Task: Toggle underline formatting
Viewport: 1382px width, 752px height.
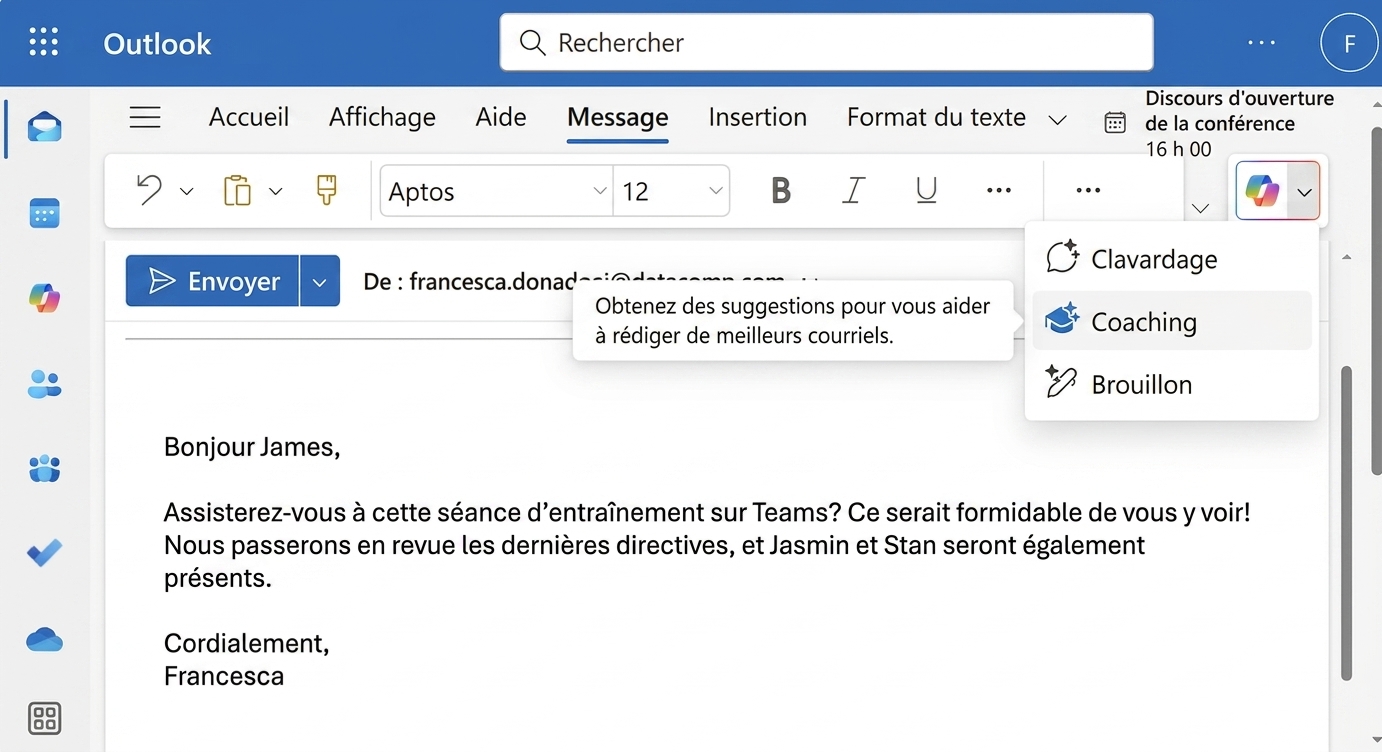Action: pyautogui.click(x=927, y=190)
